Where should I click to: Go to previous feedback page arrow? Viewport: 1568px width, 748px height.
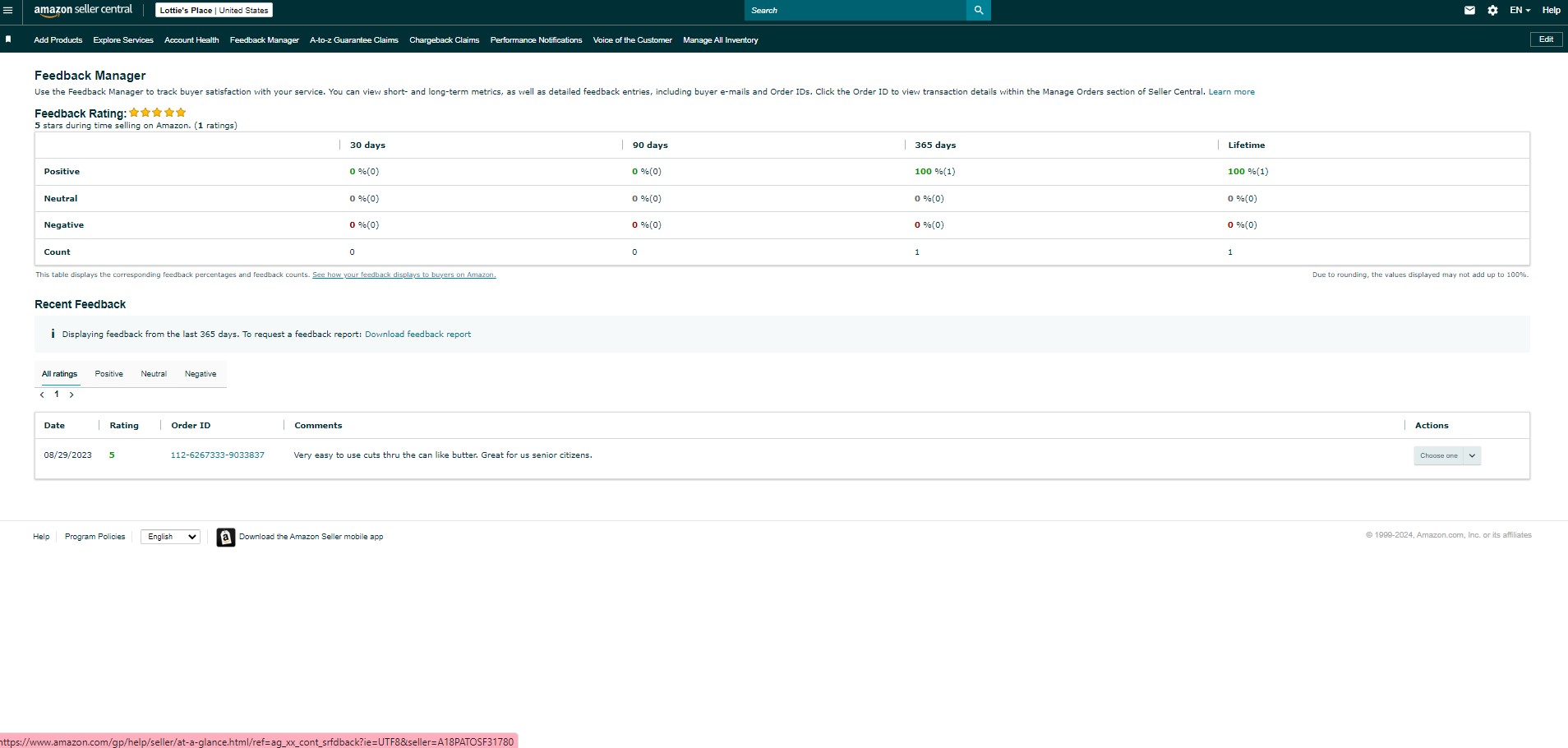coord(42,395)
